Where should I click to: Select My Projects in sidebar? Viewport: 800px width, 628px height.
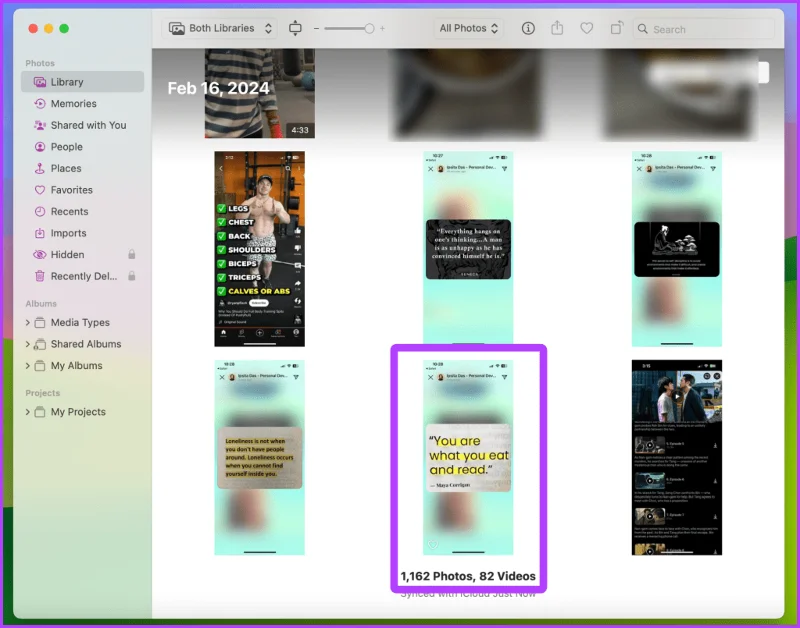pos(78,412)
